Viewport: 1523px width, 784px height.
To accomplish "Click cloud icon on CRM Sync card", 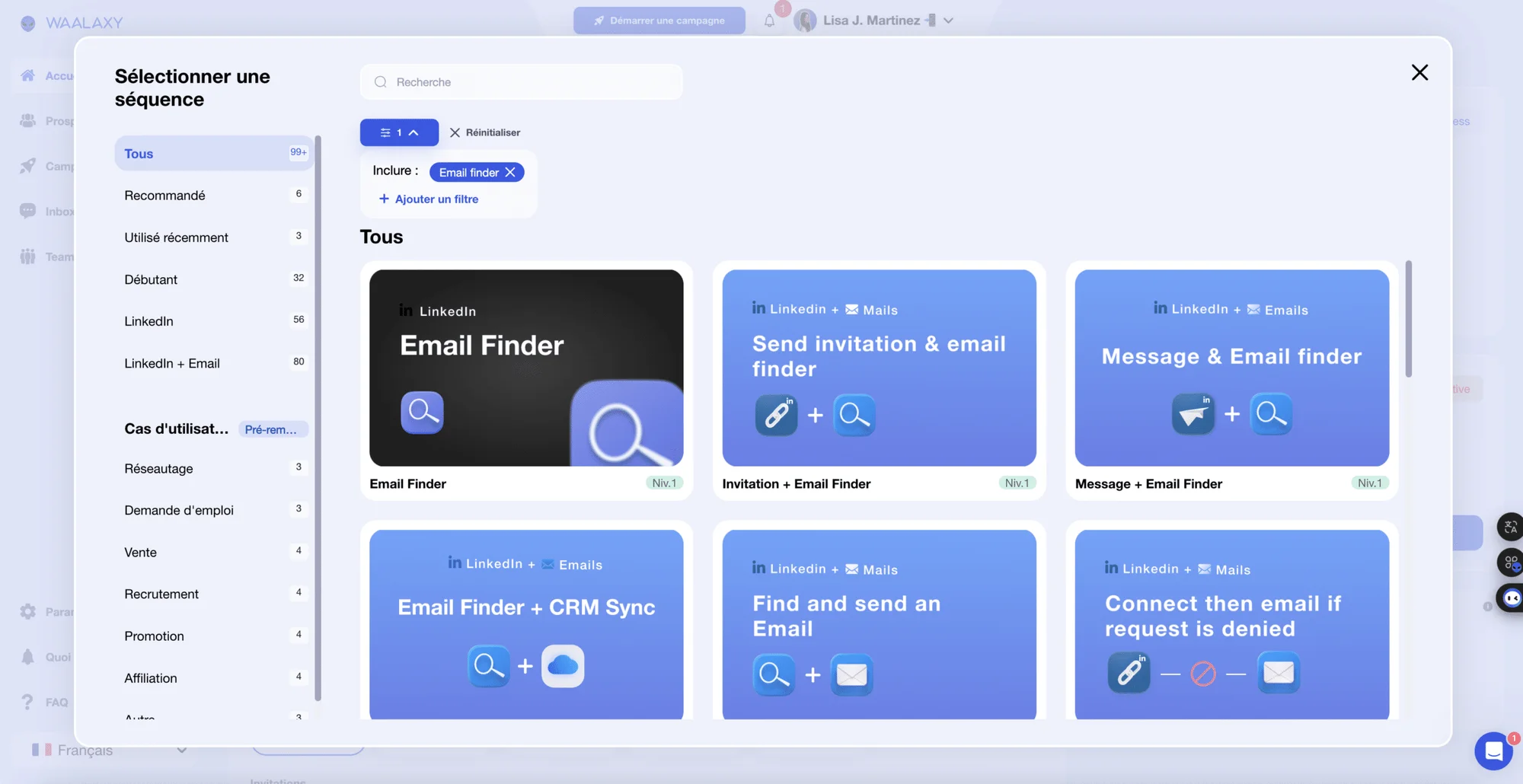I will [x=563, y=666].
